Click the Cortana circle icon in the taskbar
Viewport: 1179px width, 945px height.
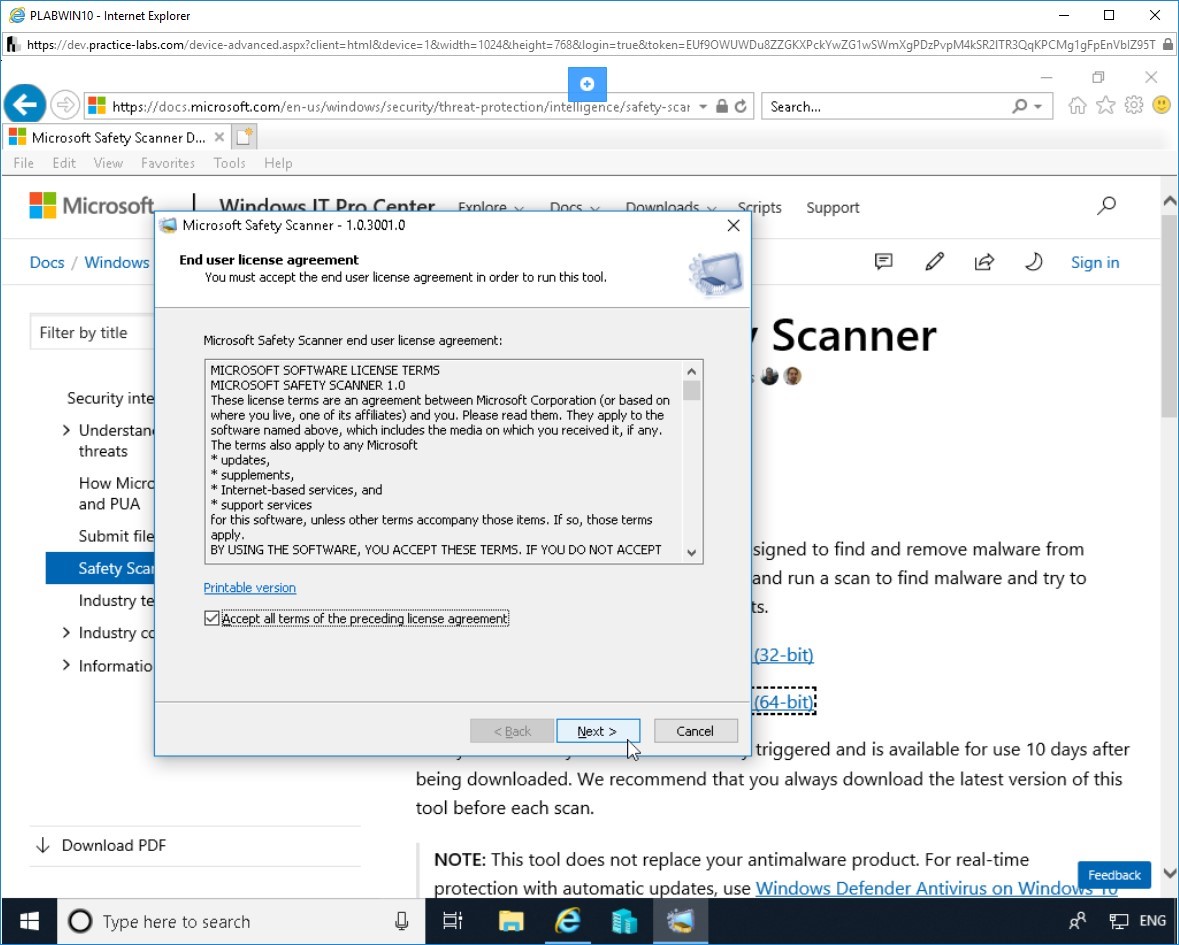(80, 921)
